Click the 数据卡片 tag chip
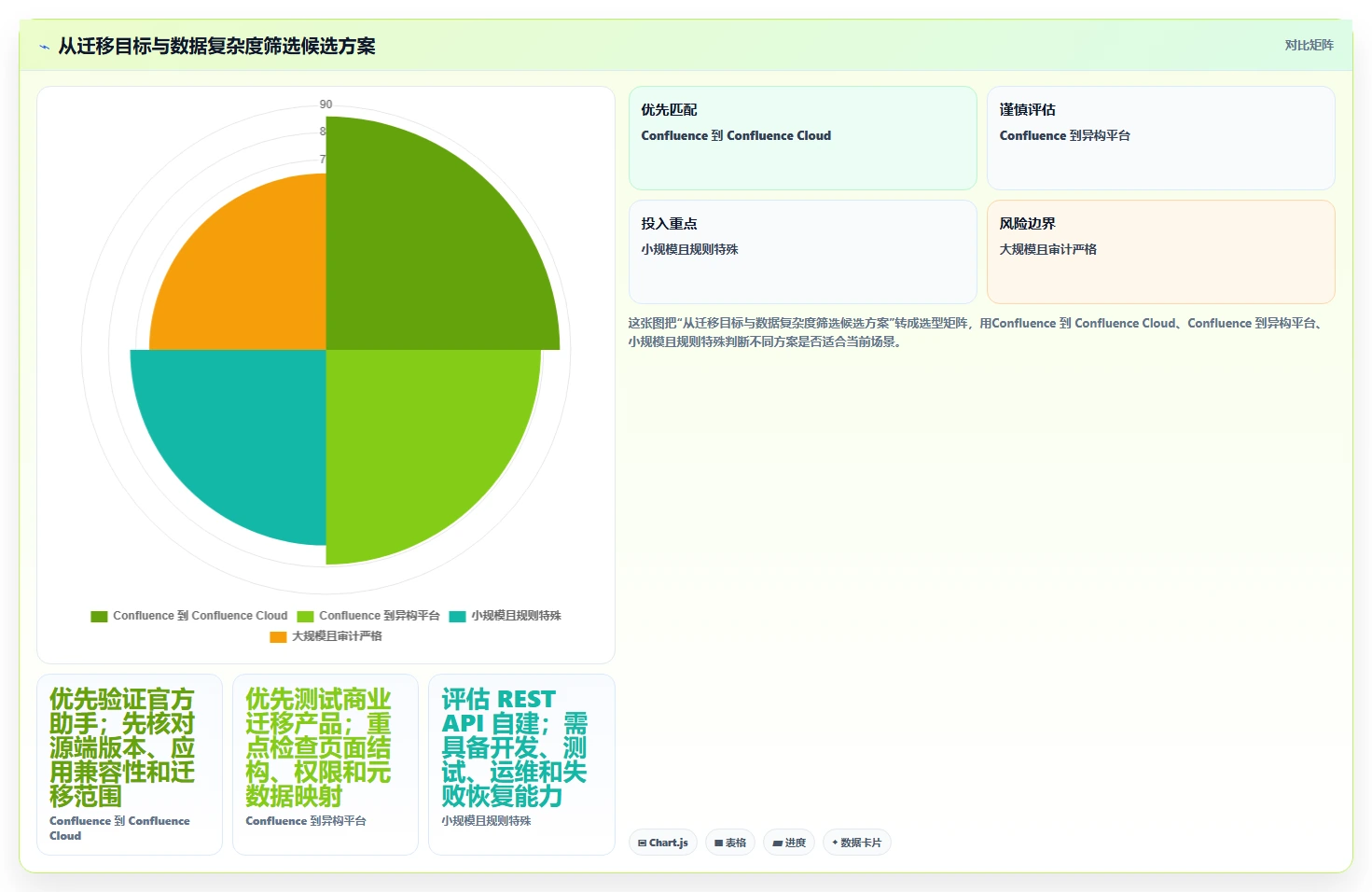 857,843
